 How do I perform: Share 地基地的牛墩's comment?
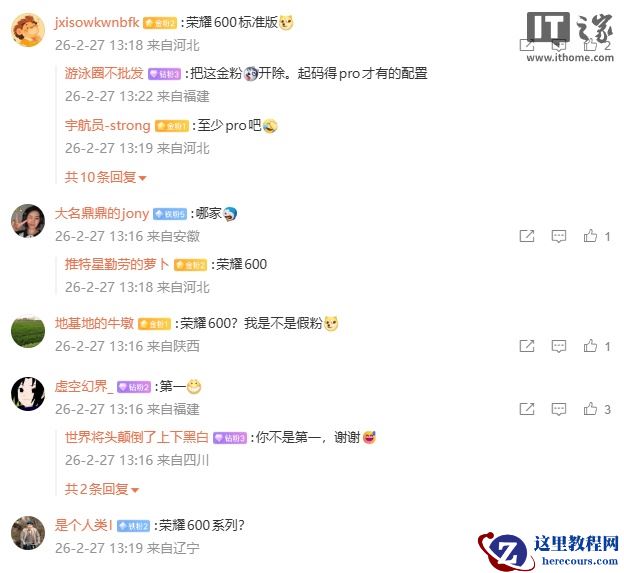tap(527, 346)
